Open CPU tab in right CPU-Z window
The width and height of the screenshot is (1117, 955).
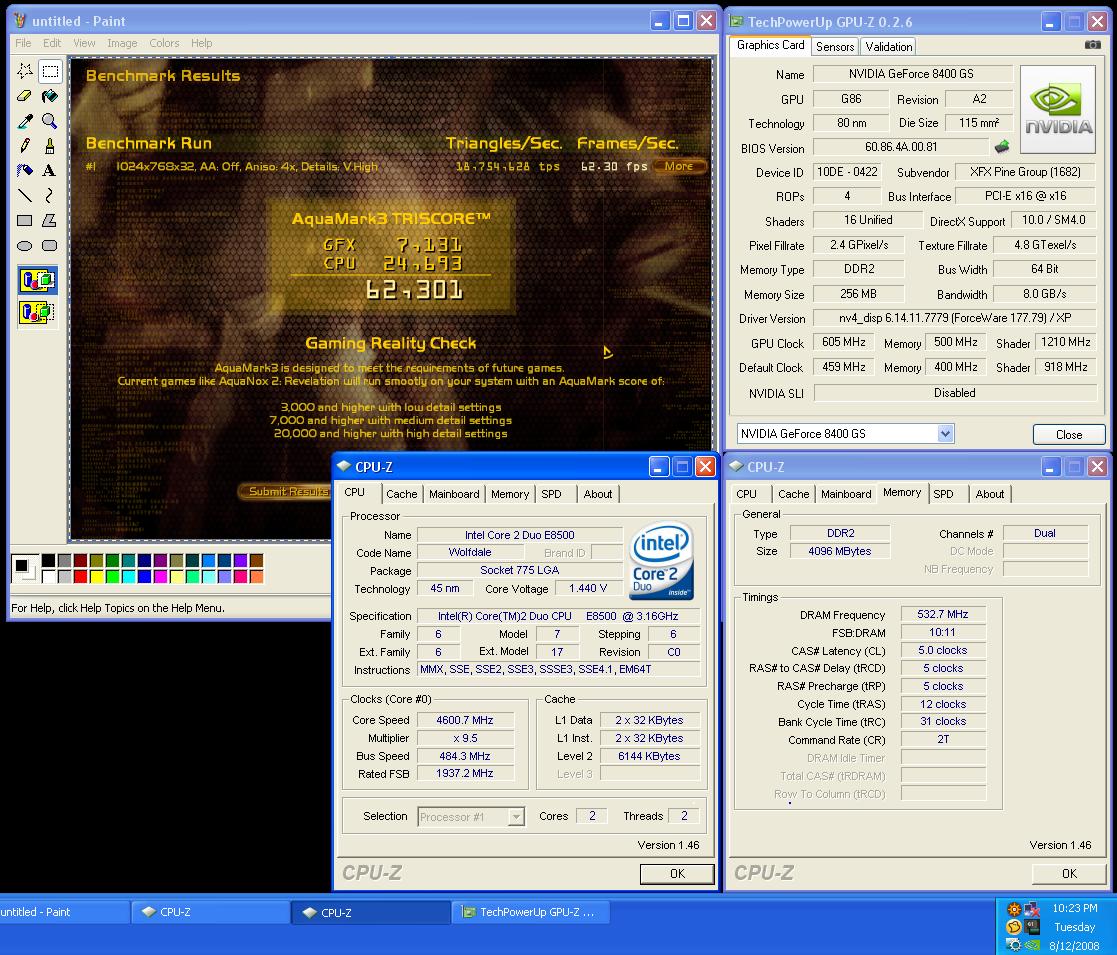coord(747,494)
